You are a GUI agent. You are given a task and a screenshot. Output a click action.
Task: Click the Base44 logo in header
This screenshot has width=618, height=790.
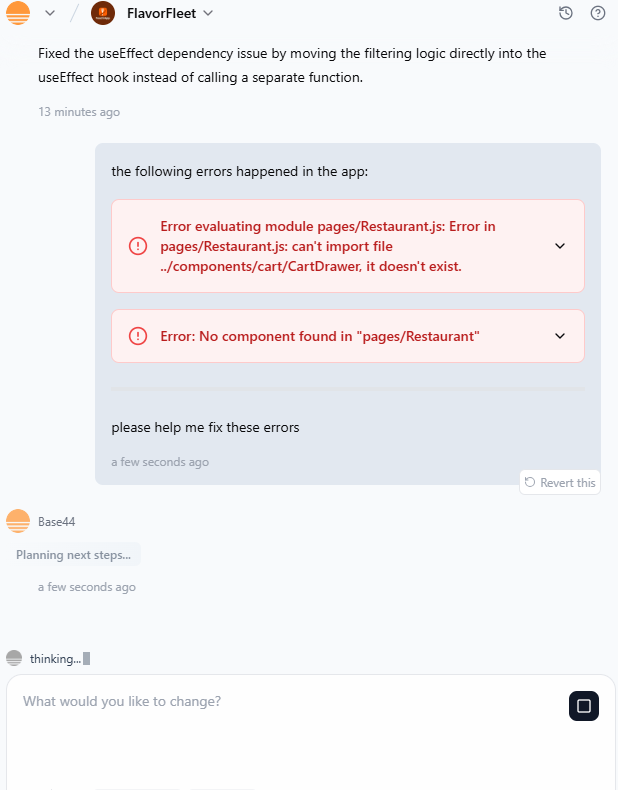point(18,13)
